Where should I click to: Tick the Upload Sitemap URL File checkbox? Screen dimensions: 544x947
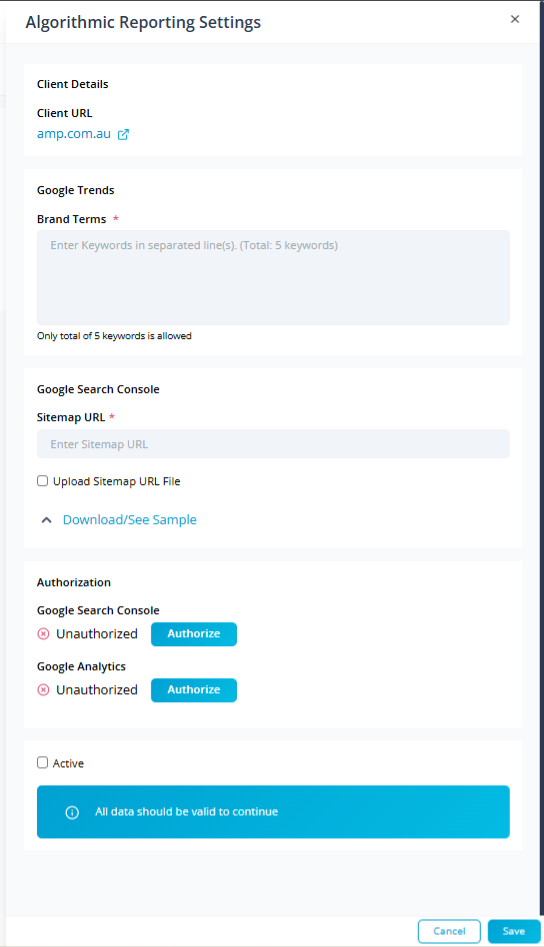click(42, 481)
